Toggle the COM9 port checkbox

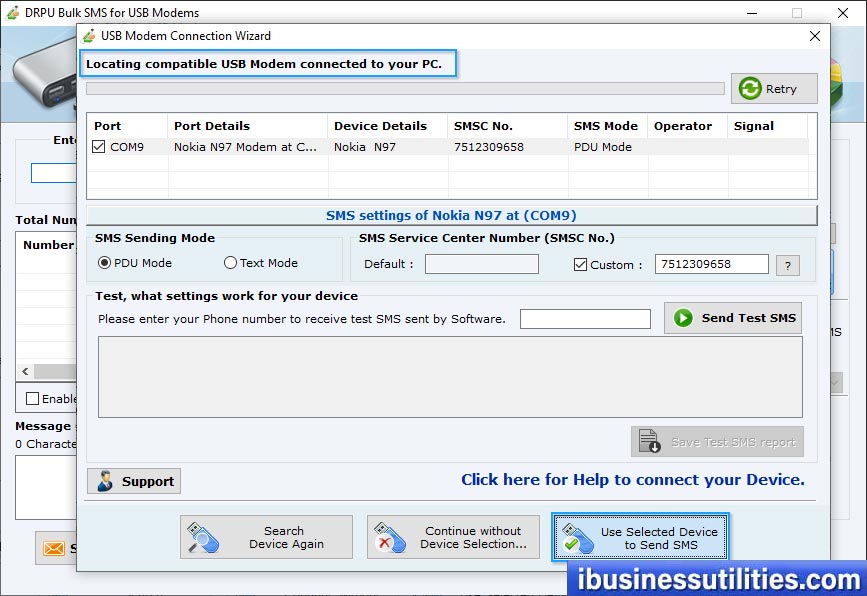pyautogui.click(x=98, y=147)
